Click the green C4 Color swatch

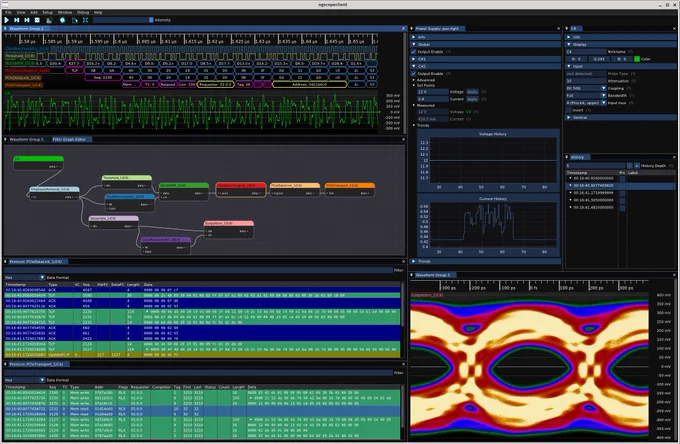(x=637, y=59)
